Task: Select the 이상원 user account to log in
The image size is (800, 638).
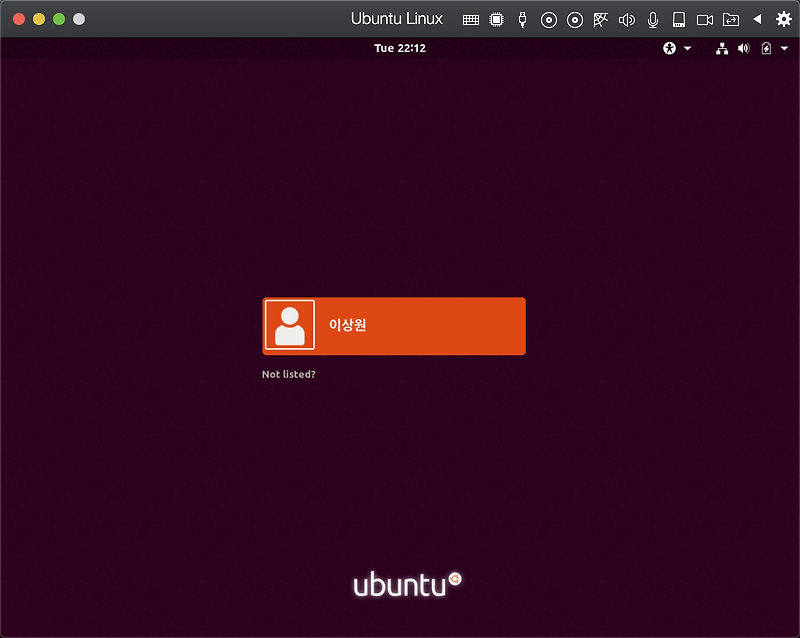Action: [393, 325]
